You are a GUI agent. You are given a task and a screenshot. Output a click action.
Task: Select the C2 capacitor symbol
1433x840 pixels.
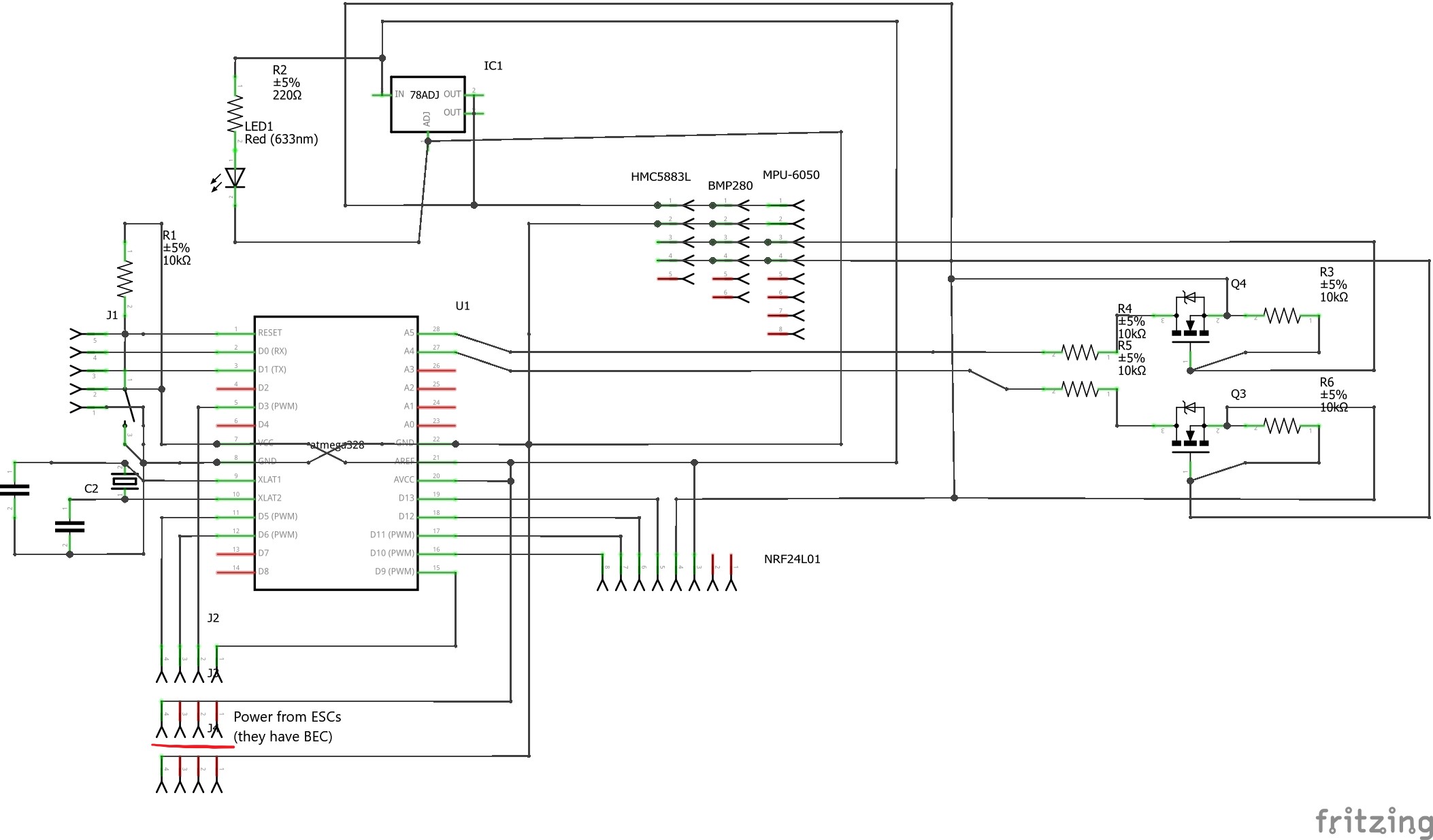click(x=69, y=526)
